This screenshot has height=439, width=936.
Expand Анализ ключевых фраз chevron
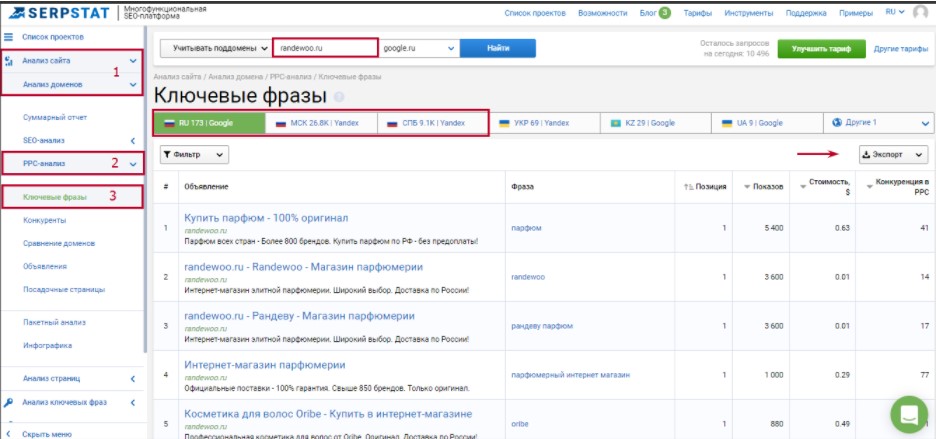pos(133,403)
